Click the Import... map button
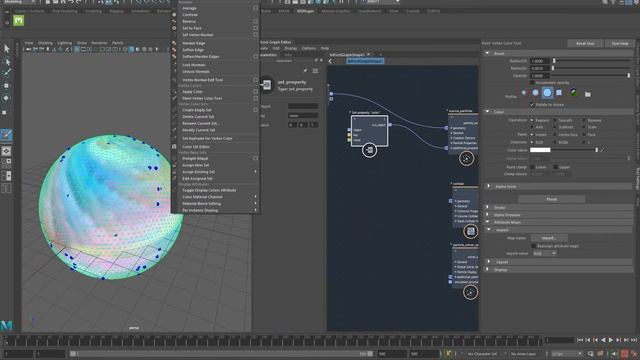The image size is (640, 360). coord(549,238)
